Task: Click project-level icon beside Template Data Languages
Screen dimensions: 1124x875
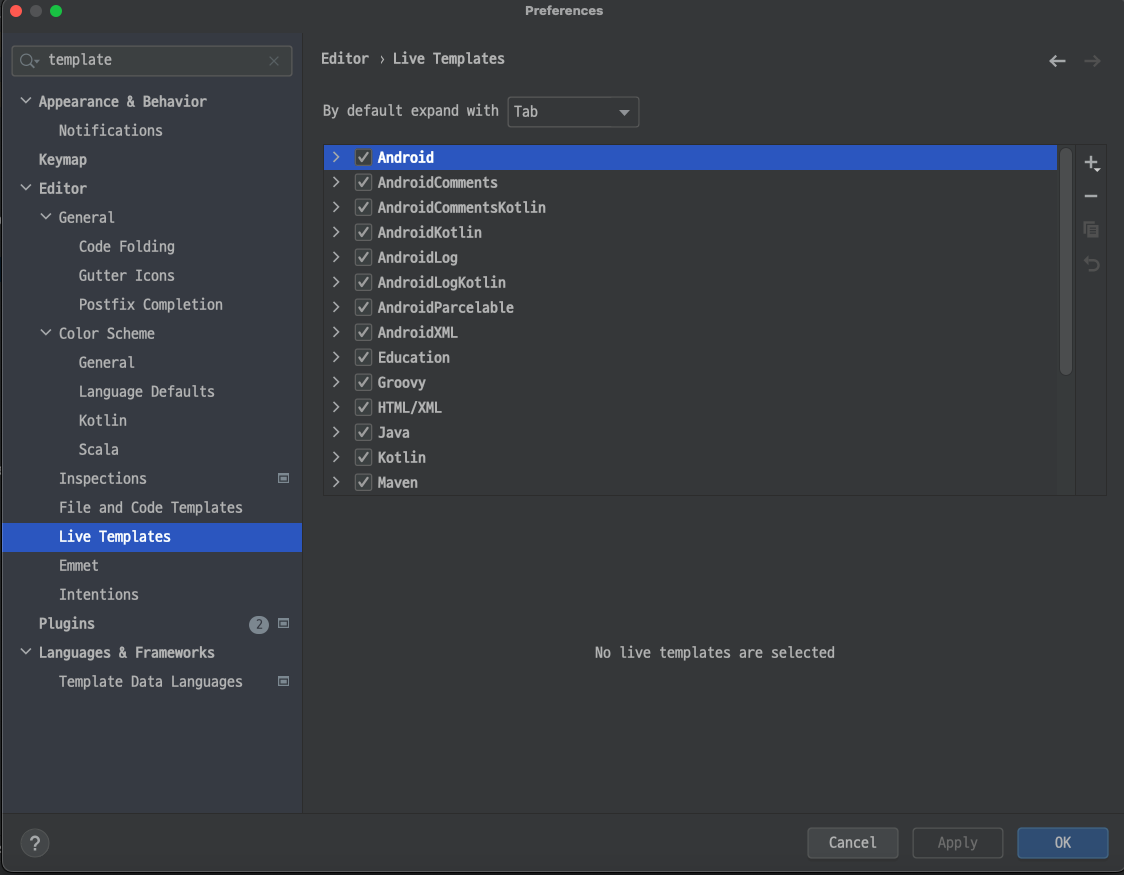Action: coord(283,682)
